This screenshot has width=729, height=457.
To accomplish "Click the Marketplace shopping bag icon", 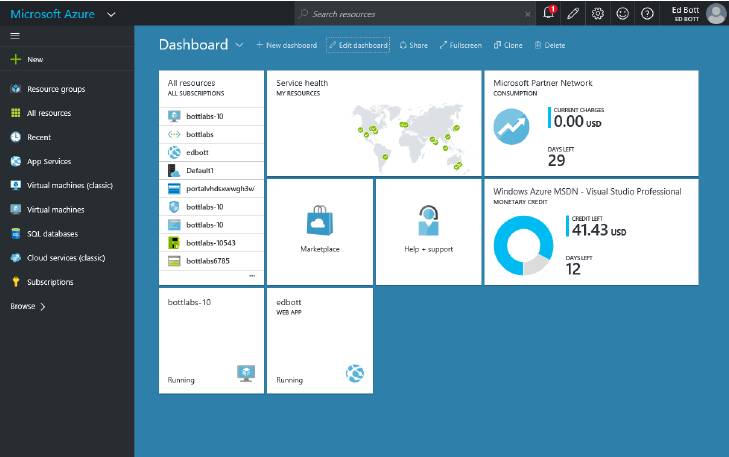I will point(319,220).
